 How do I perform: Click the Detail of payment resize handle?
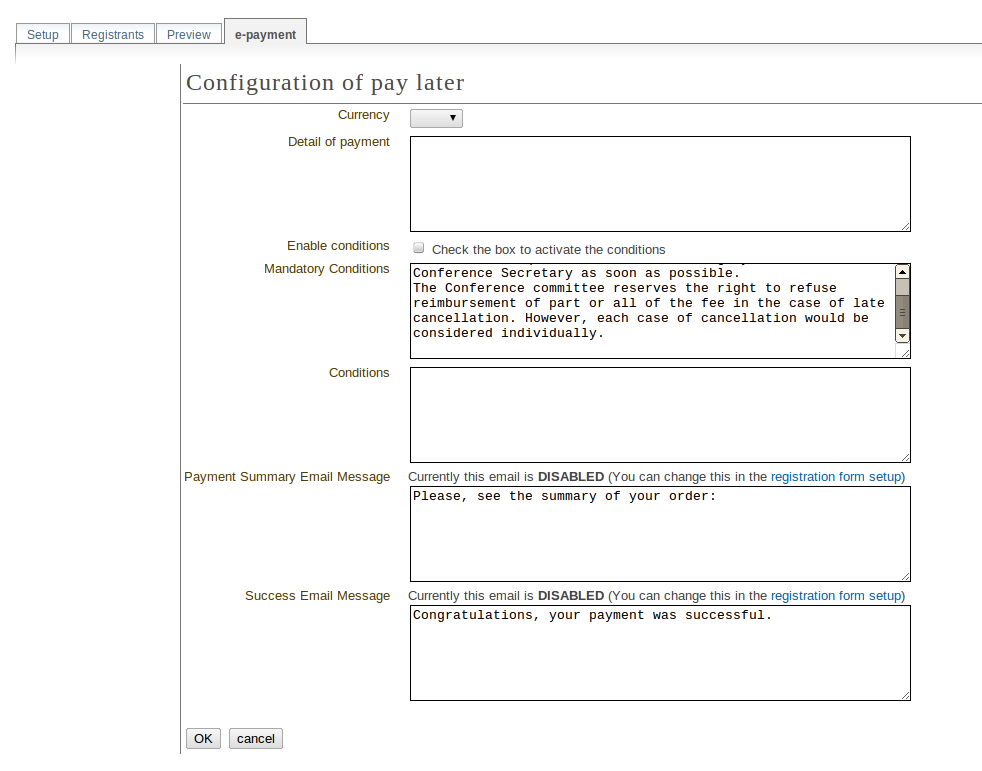(906, 227)
